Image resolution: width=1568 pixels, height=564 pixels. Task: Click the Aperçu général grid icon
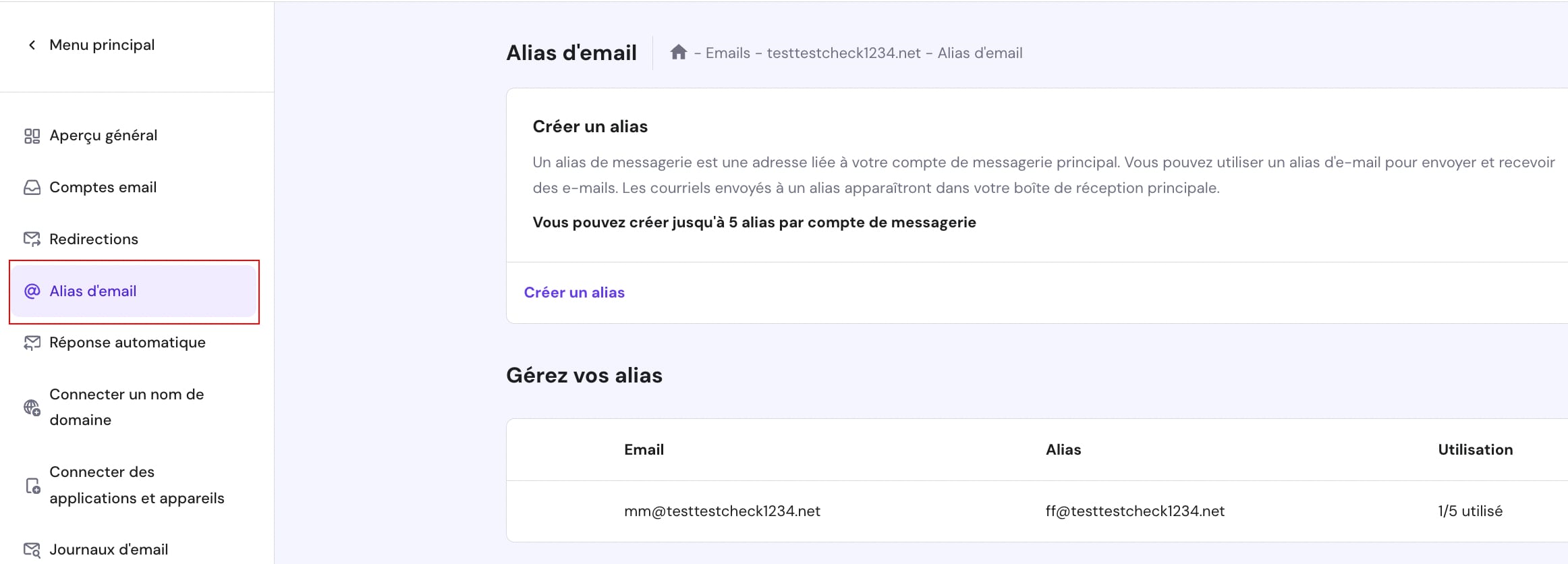[x=32, y=136]
